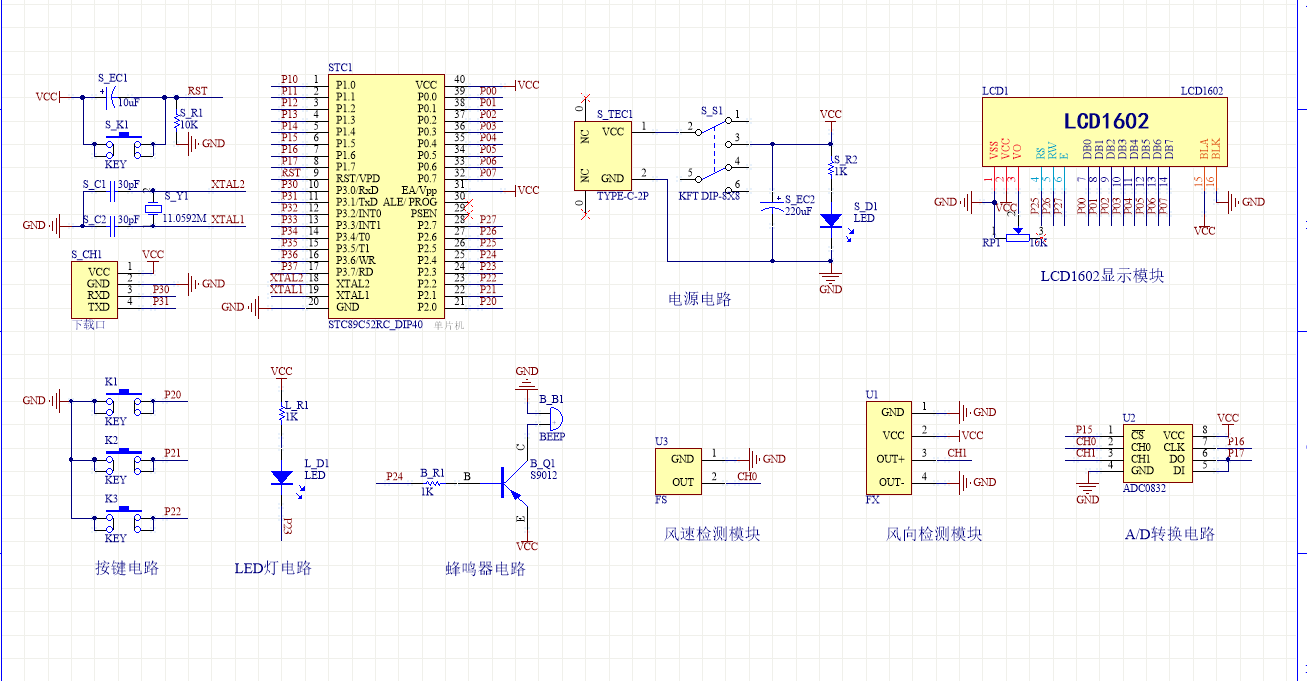
Task: Select the S_EC1 10uF capacitor
Action: [x=105, y=97]
